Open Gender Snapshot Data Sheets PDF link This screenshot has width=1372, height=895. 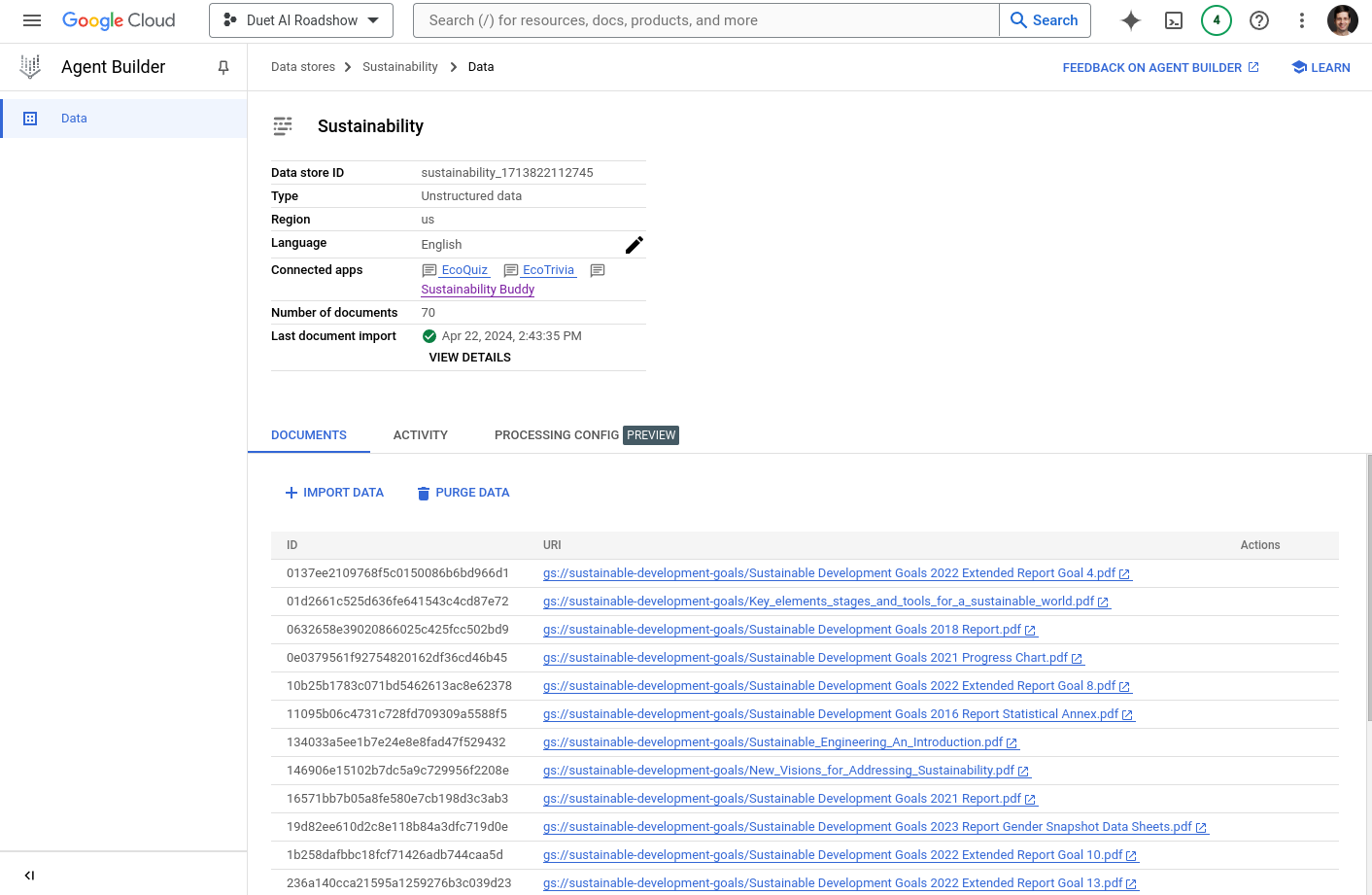click(867, 827)
